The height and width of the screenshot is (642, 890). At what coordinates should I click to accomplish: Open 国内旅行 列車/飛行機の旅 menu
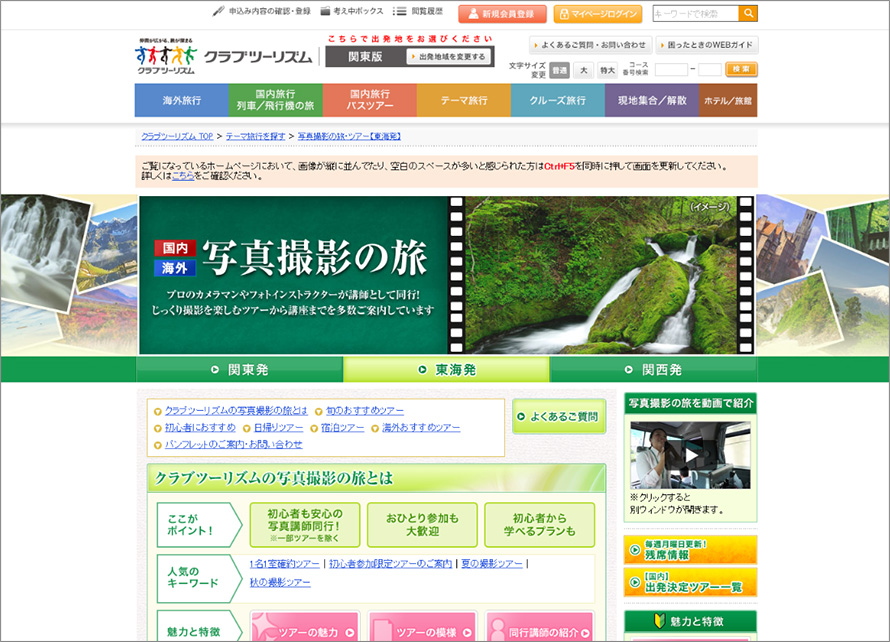pos(276,100)
